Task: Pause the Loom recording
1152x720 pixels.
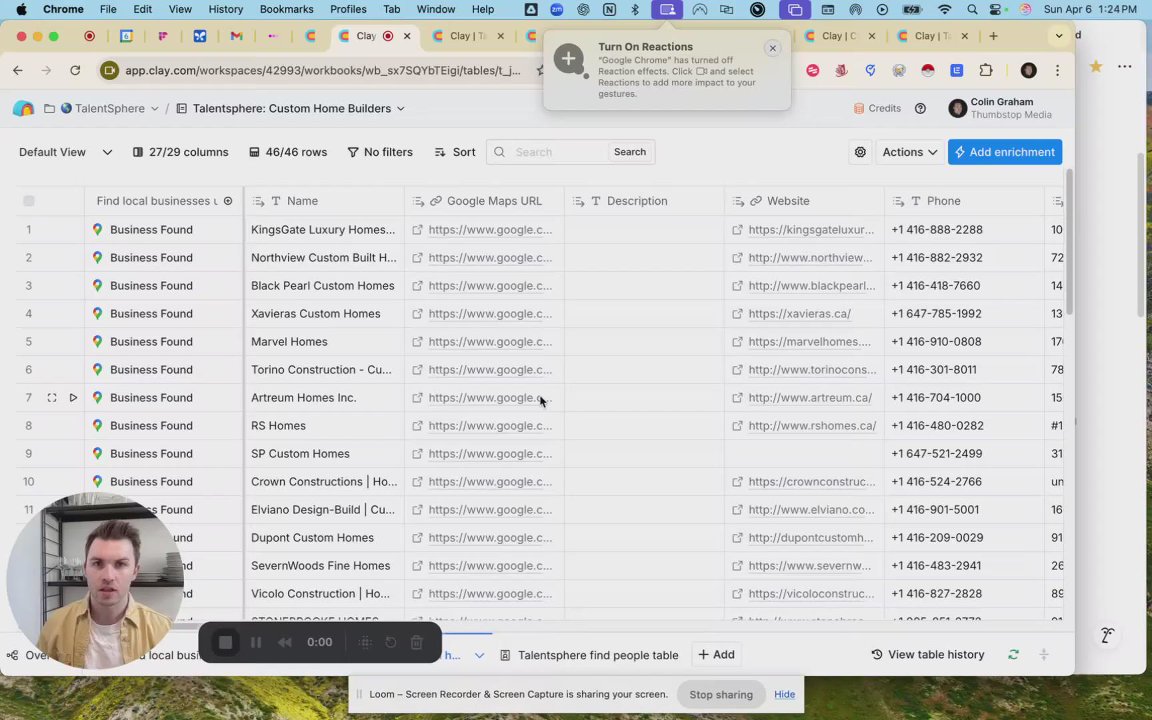Action: pyautogui.click(x=256, y=642)
